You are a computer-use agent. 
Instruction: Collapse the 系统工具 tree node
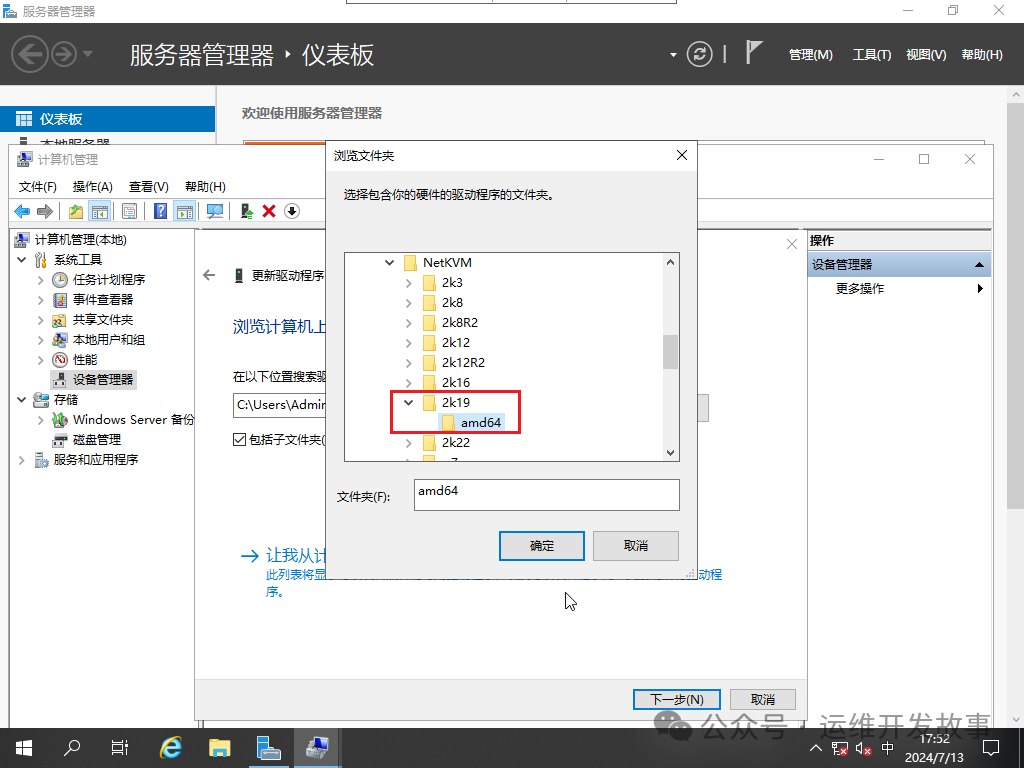click(22, 259)
